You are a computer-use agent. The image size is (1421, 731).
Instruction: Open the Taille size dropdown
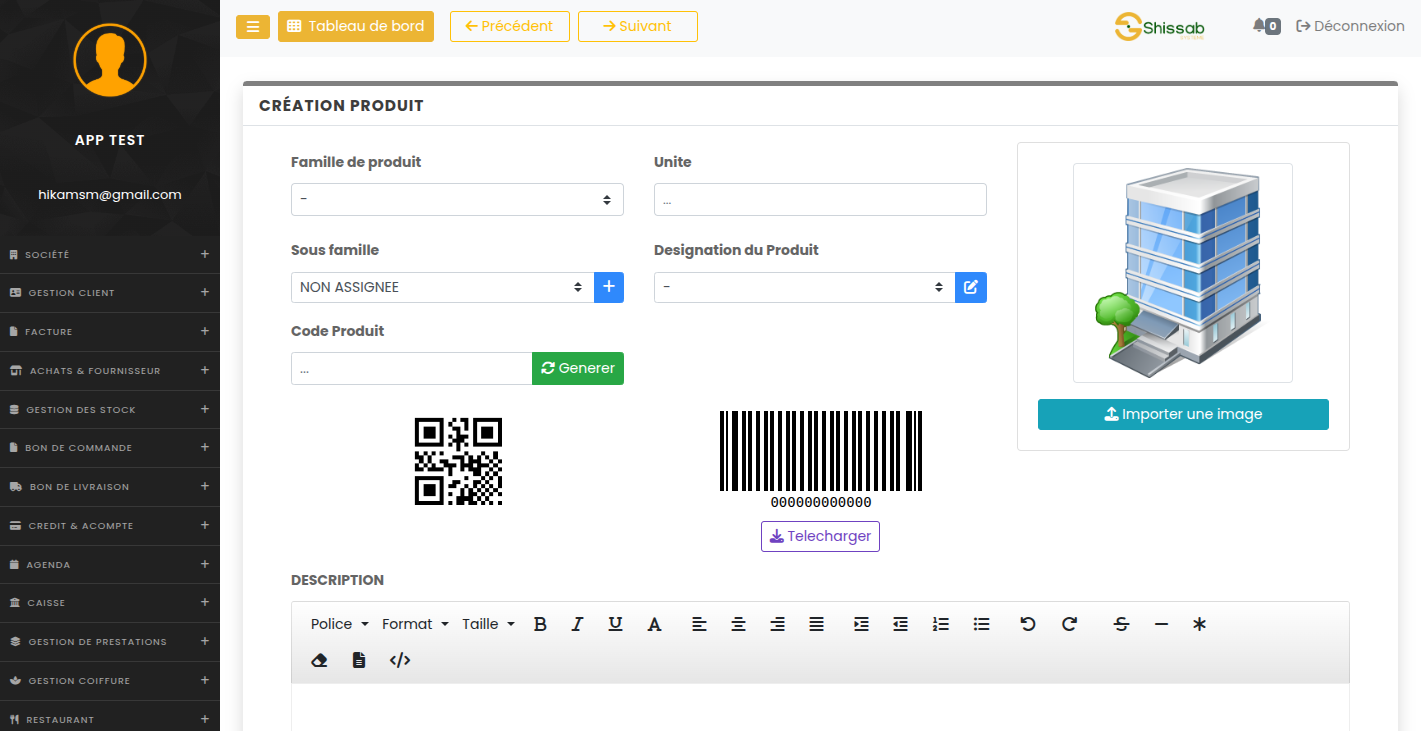point(488,624)
